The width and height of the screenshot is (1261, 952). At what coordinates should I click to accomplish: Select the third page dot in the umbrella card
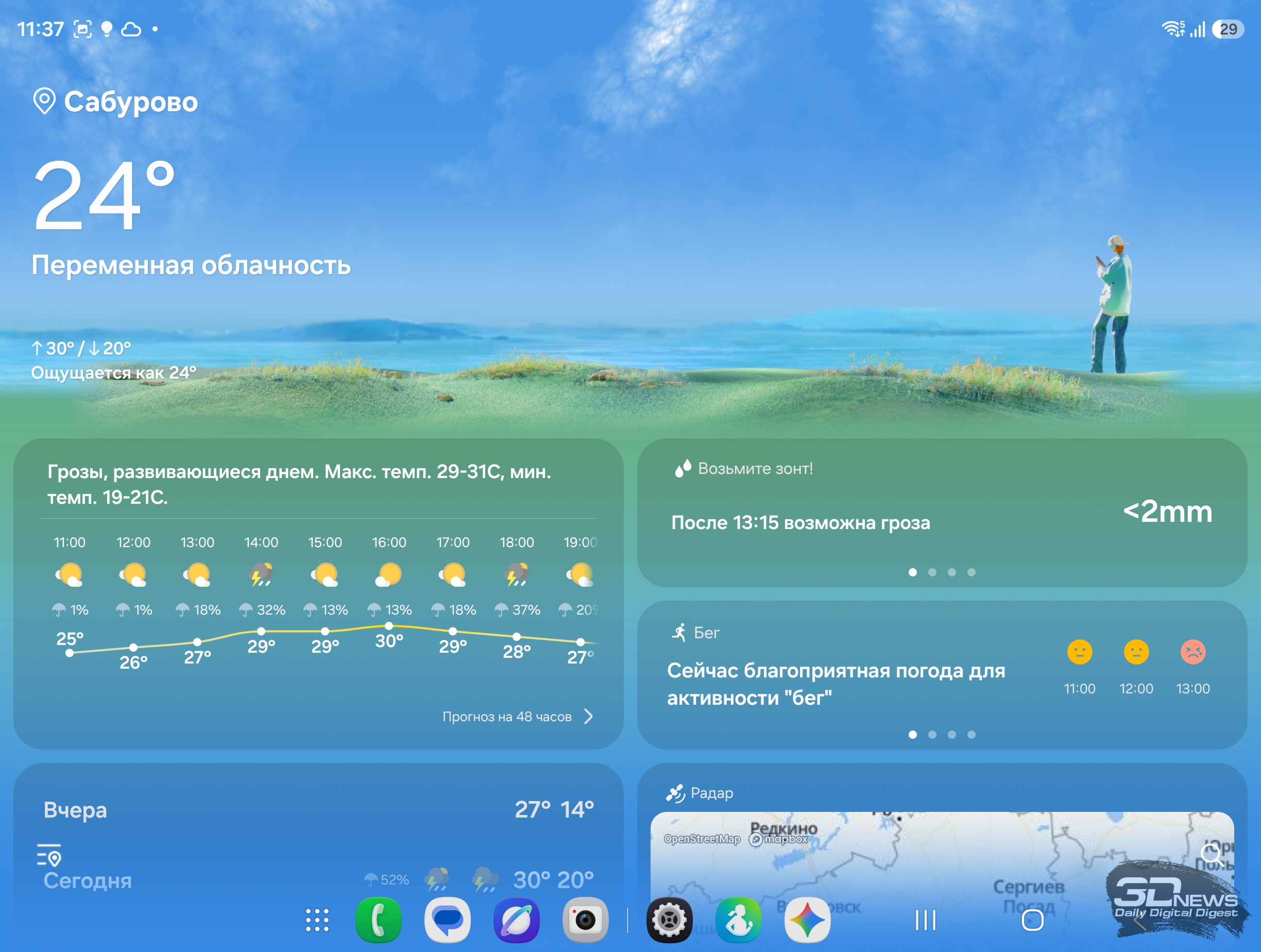tap(951, 572)
